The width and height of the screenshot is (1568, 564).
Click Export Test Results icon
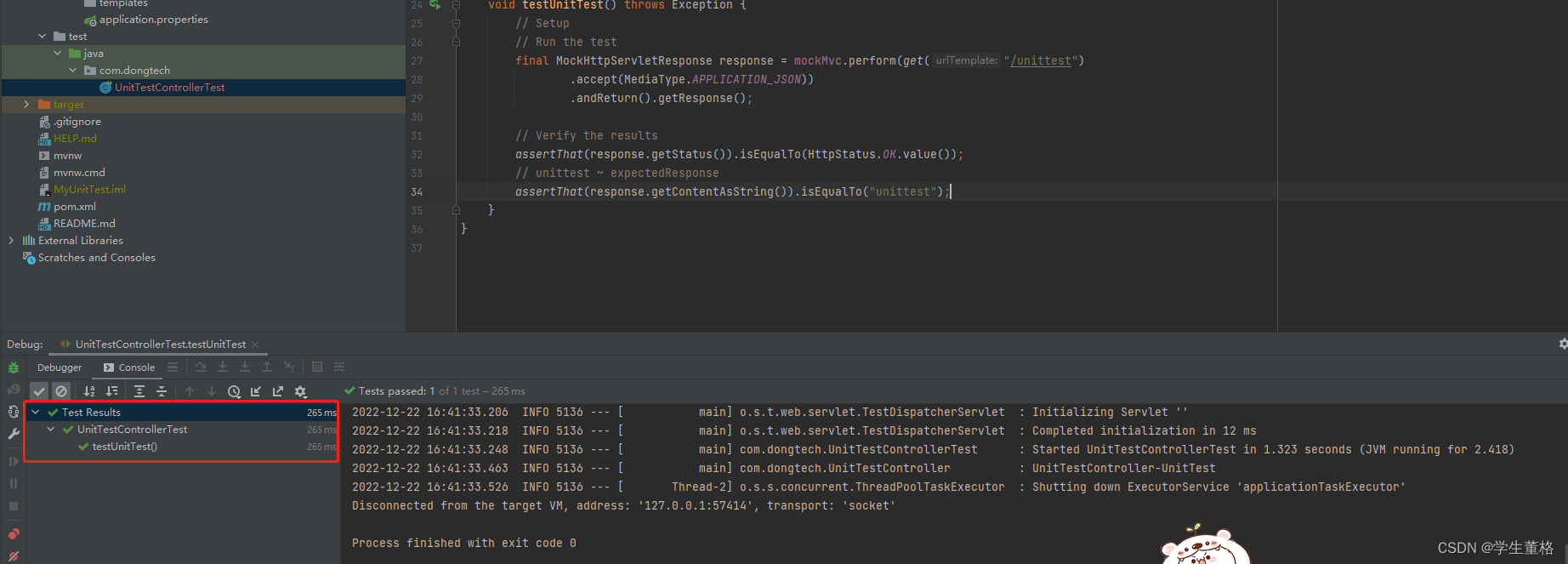click(278, 391)
